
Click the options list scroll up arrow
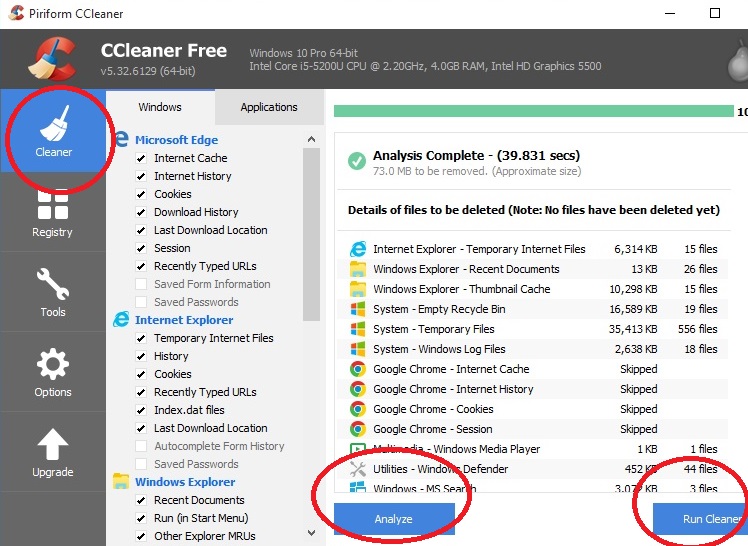coord(312,139)
